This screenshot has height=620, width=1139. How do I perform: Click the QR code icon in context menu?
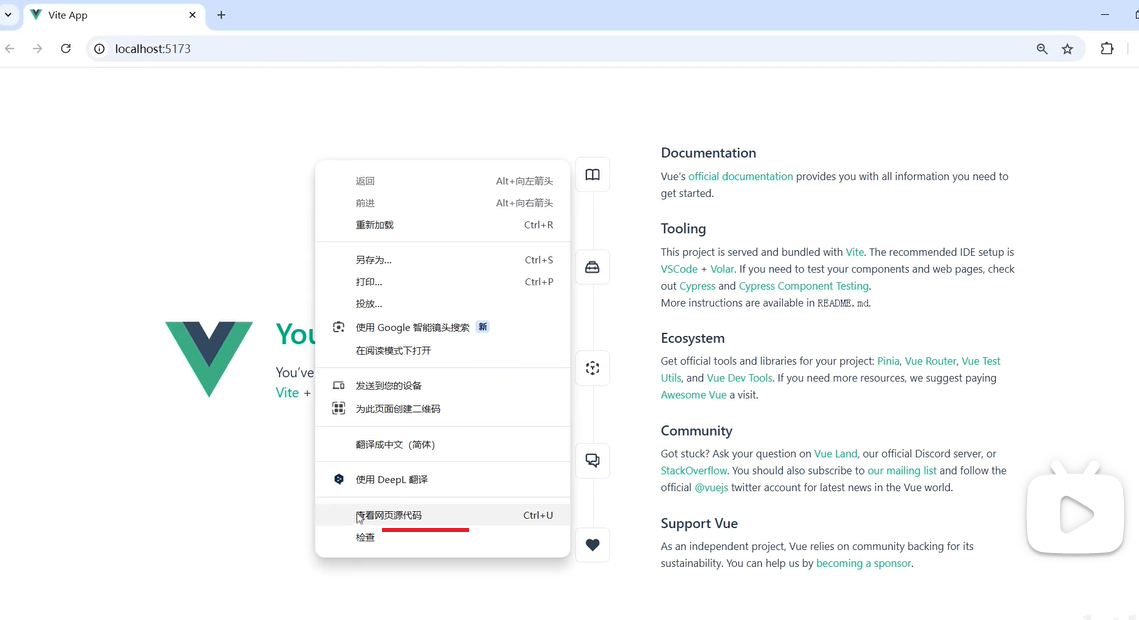coord(339,408)
